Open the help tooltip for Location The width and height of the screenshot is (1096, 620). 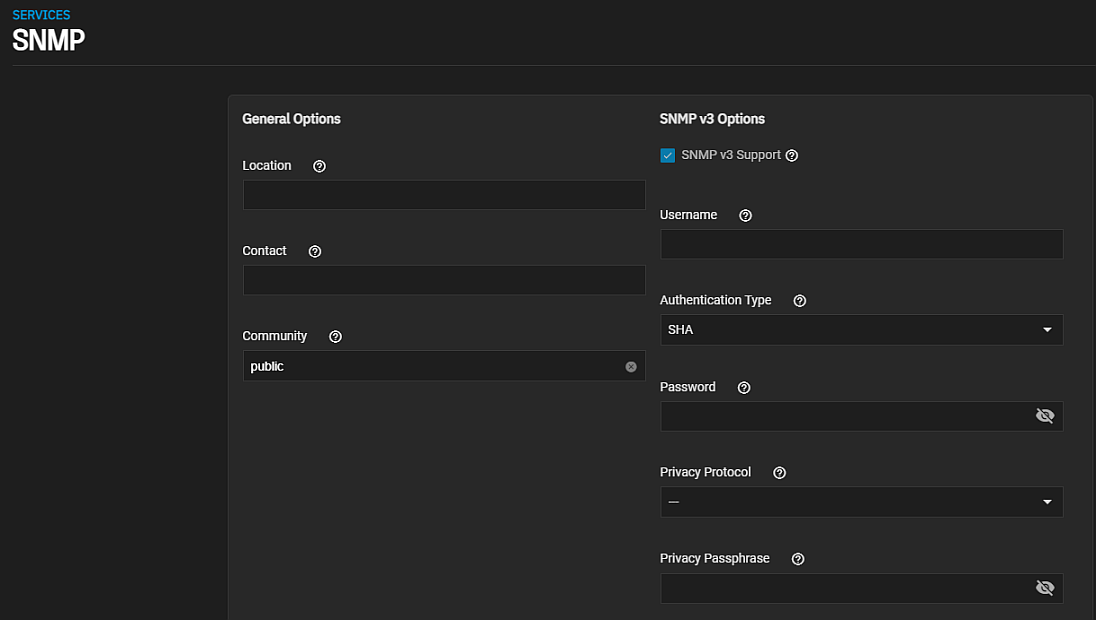[x=318, y=165]
